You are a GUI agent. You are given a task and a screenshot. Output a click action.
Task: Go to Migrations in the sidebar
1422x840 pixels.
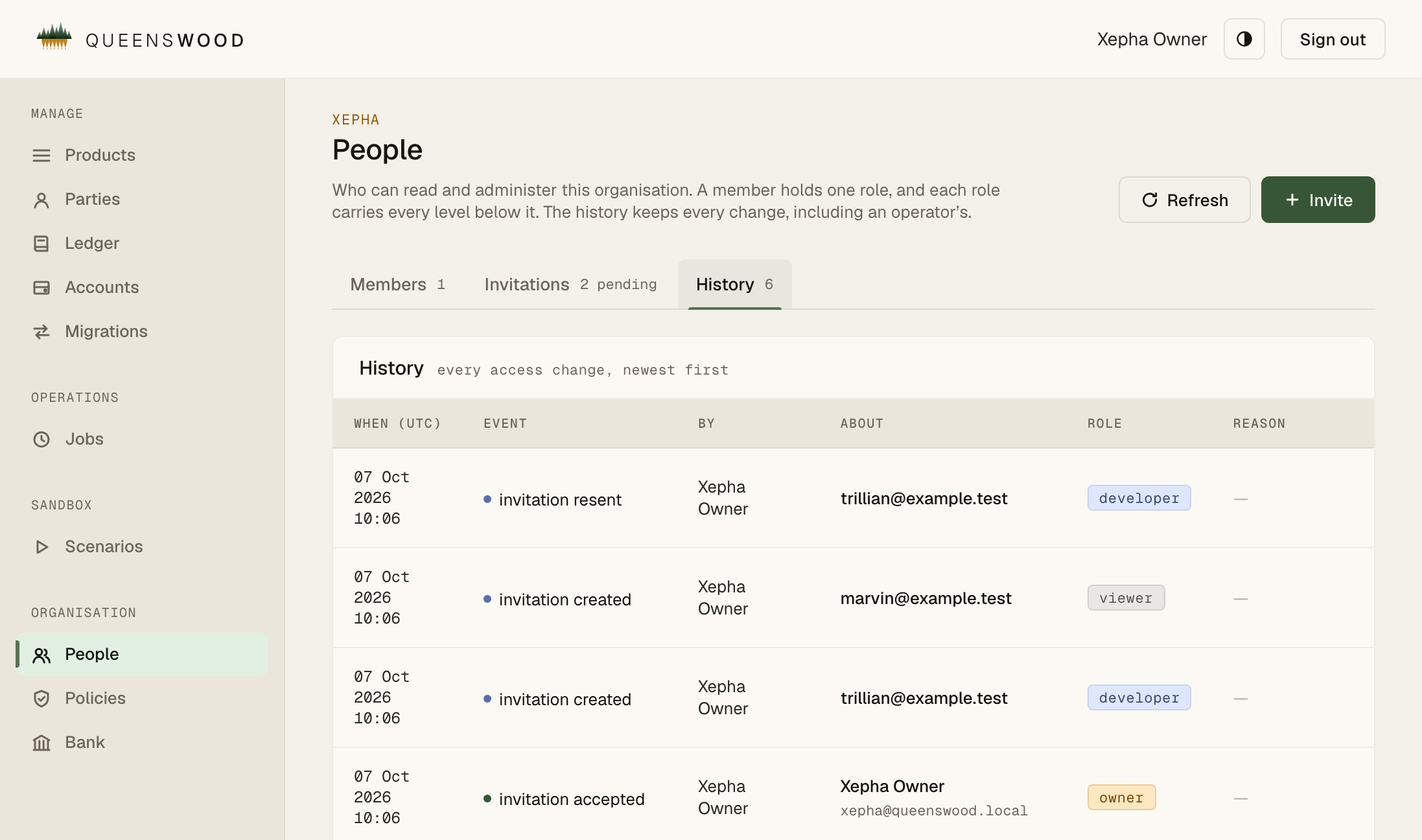pyautogui.click(x=142, y=331)
